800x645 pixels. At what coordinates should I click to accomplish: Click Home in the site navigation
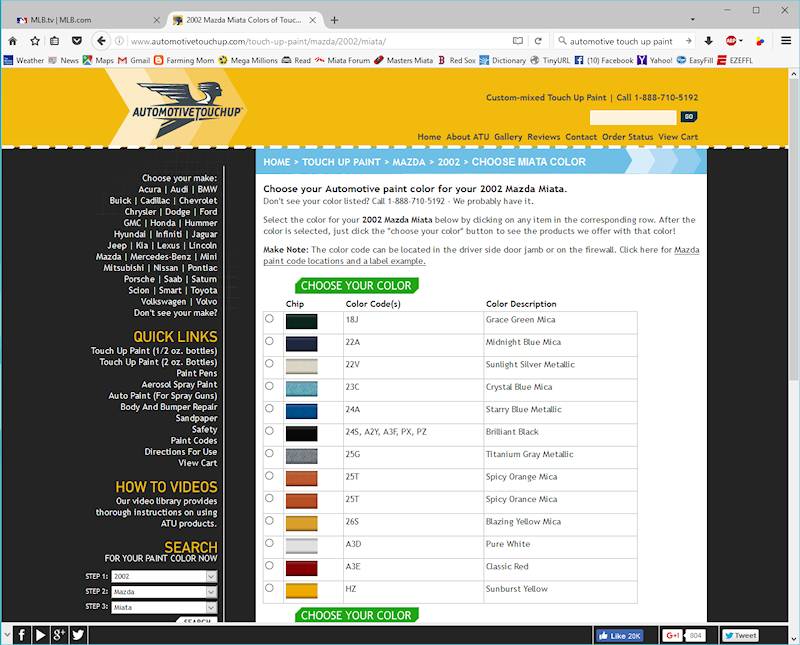tap(429, 137)
